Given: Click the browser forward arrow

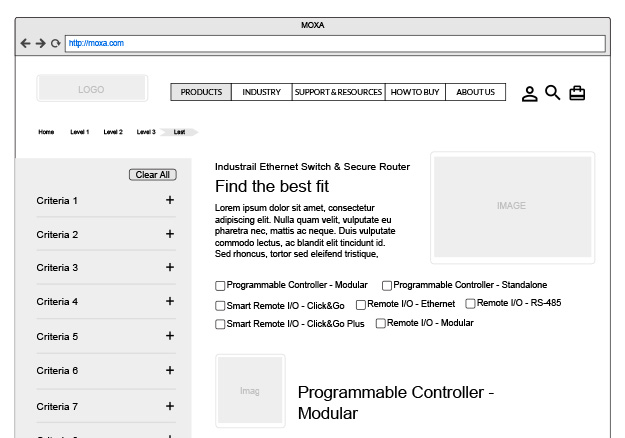Looking at the screenshot, I should (41, 43).
